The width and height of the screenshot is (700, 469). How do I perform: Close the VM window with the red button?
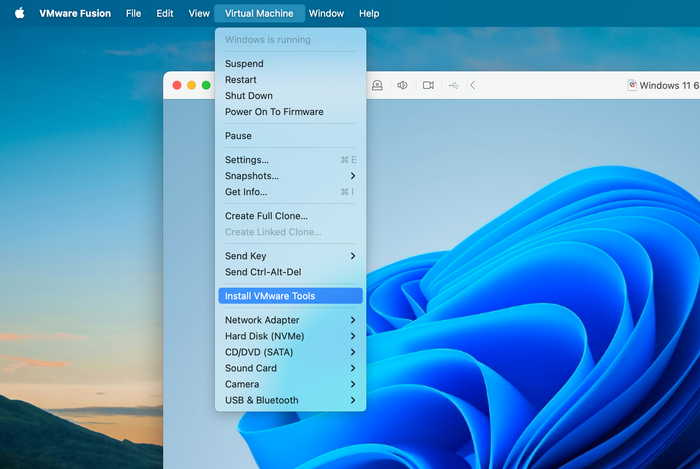coord(177,85)
